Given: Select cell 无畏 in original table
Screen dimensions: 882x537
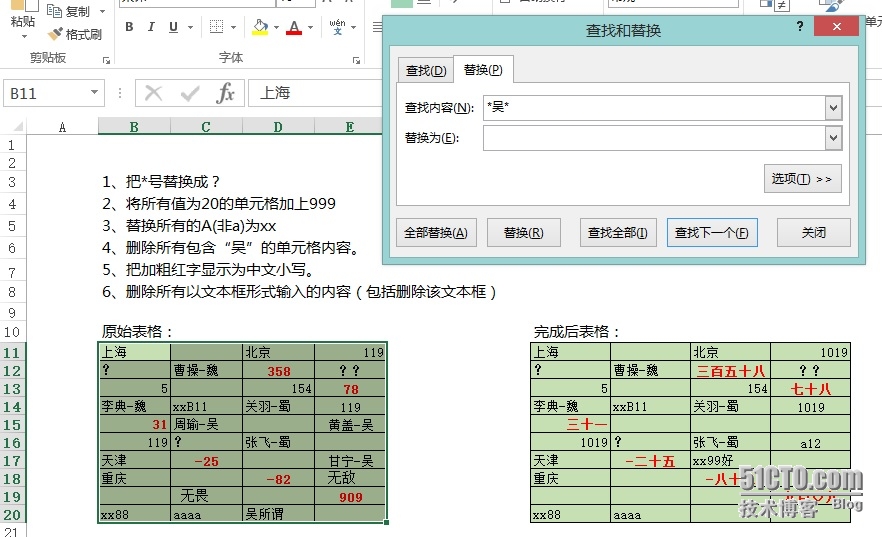Looking at the screenshot, I should point(206,496).
